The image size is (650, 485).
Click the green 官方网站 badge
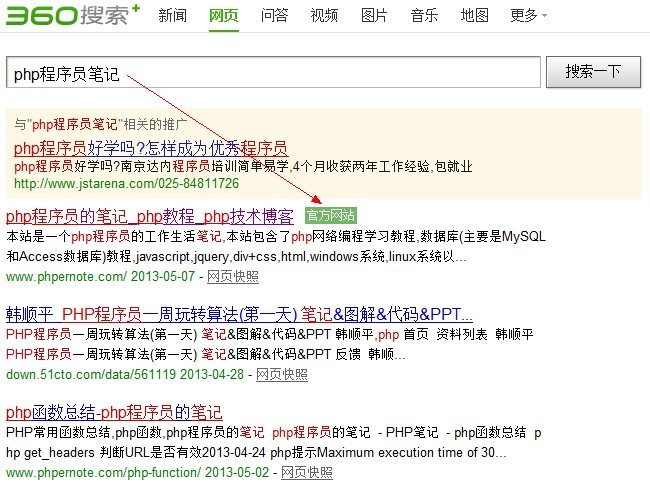pyautogui.click(x=330, y=216)
